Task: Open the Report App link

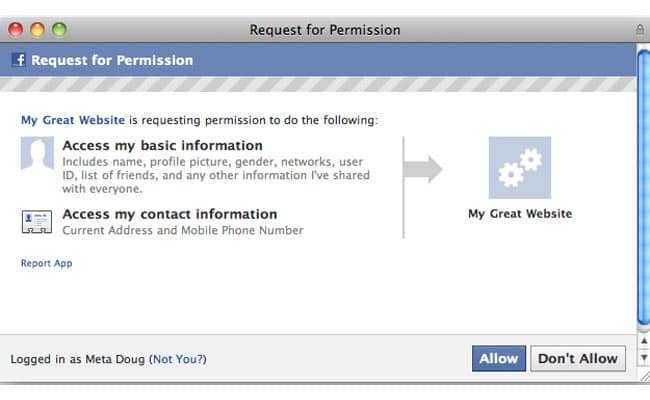Action: [46, 264]
